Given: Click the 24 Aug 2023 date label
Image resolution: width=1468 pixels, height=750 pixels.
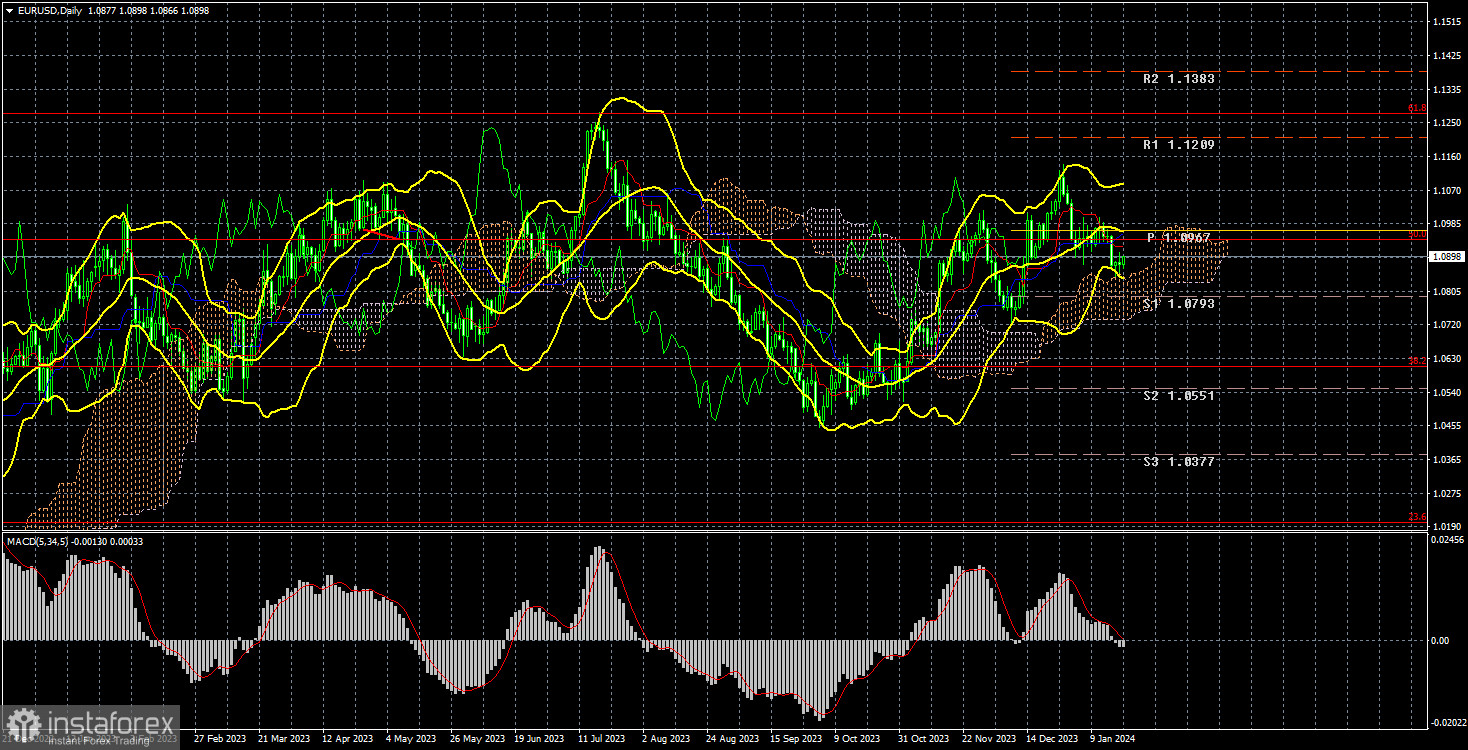Looking at the screenshot, I should (x=731, y=739).
